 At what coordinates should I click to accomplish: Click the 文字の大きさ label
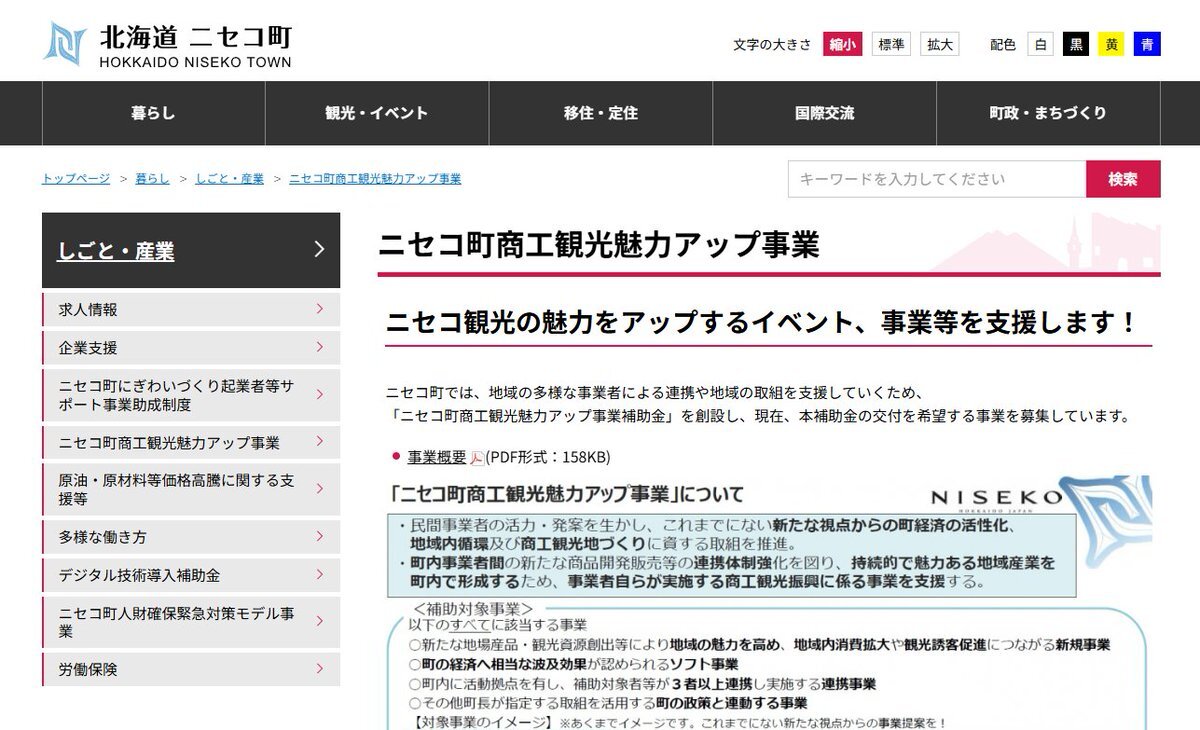click(x=772, y=45)
